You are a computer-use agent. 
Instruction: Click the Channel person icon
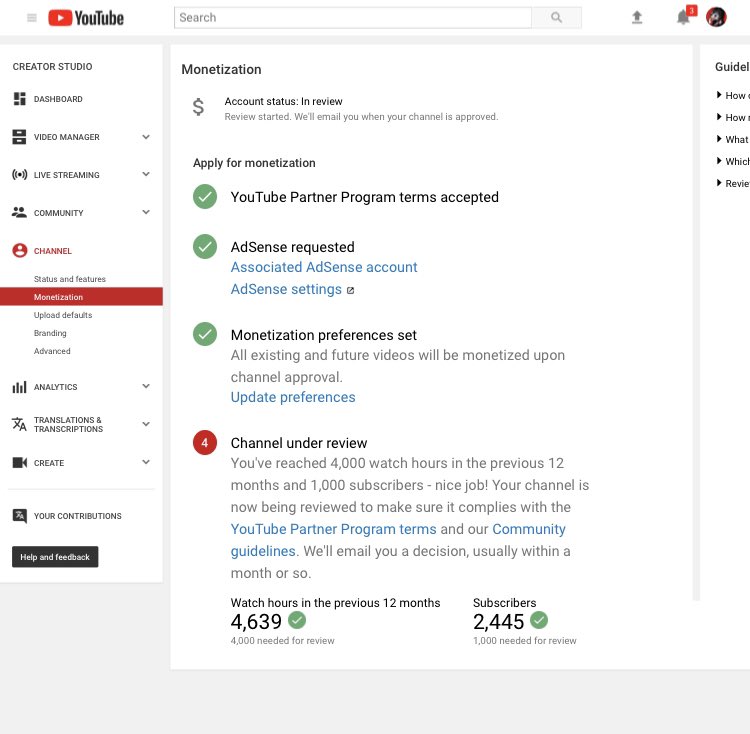tap(20, 251)
